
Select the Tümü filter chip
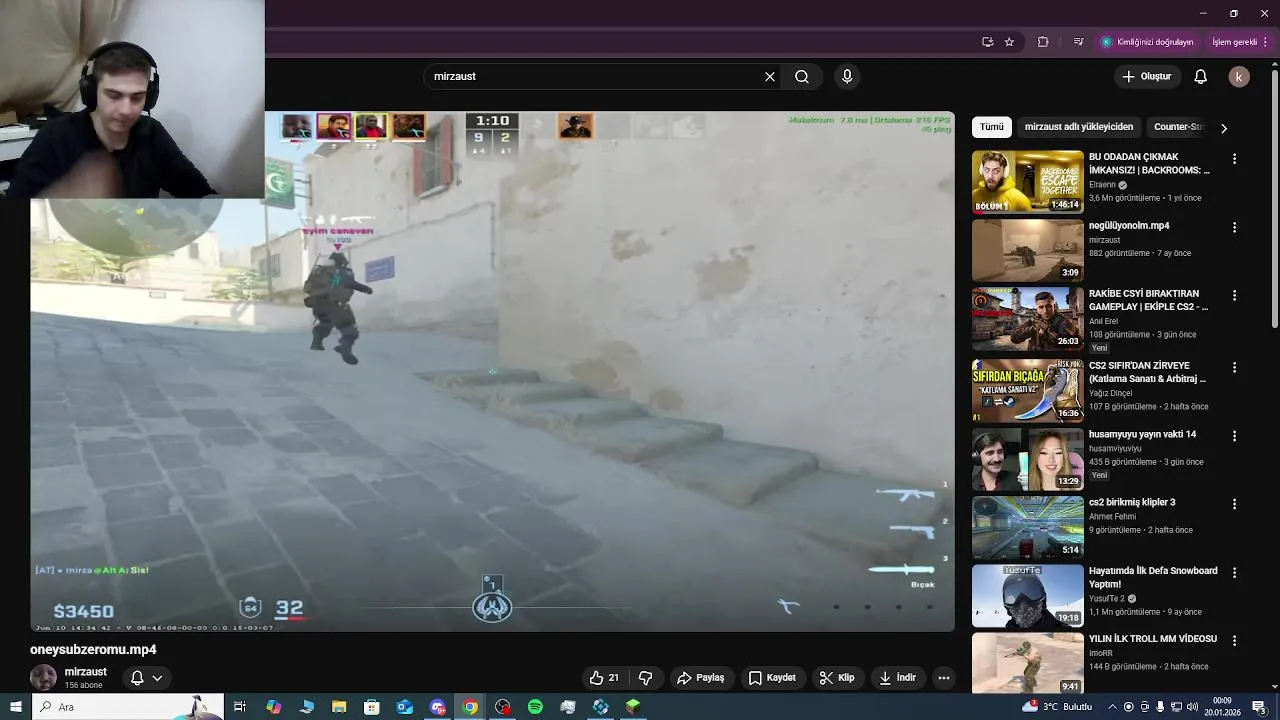[x=991, y=127]
